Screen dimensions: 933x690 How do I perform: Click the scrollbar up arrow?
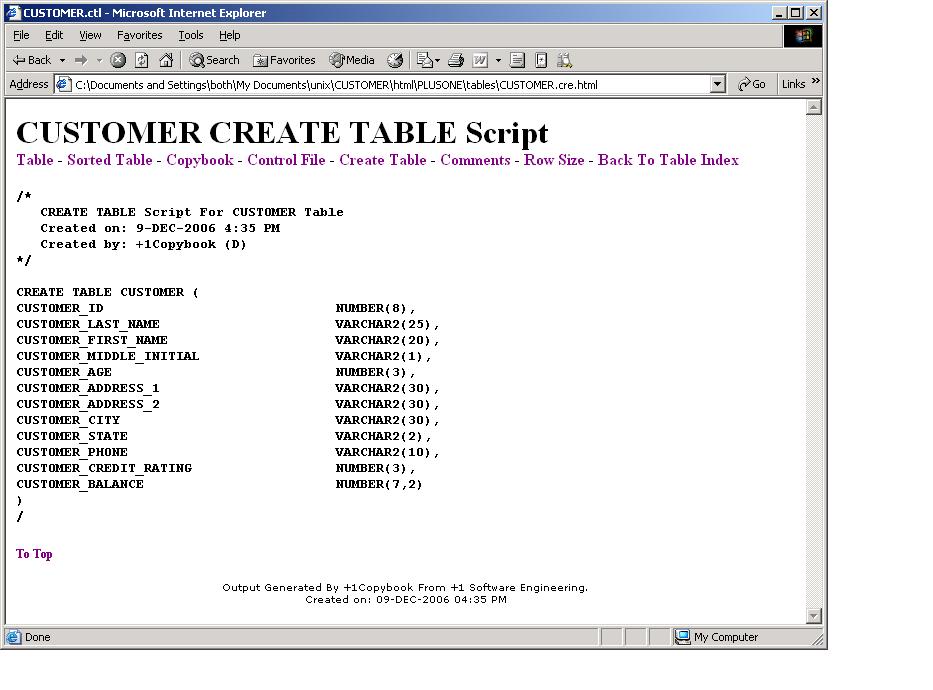(x=813, y=107)
